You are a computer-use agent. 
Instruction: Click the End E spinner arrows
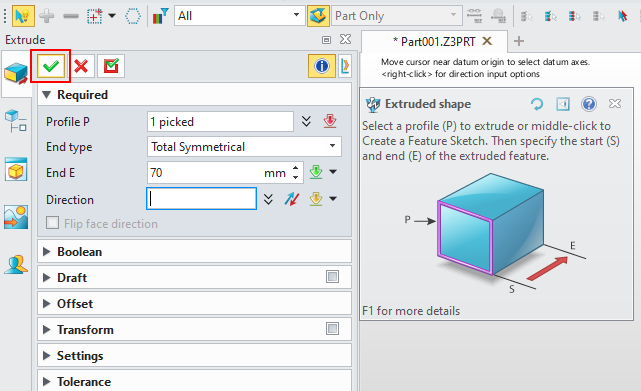(296, 173)
